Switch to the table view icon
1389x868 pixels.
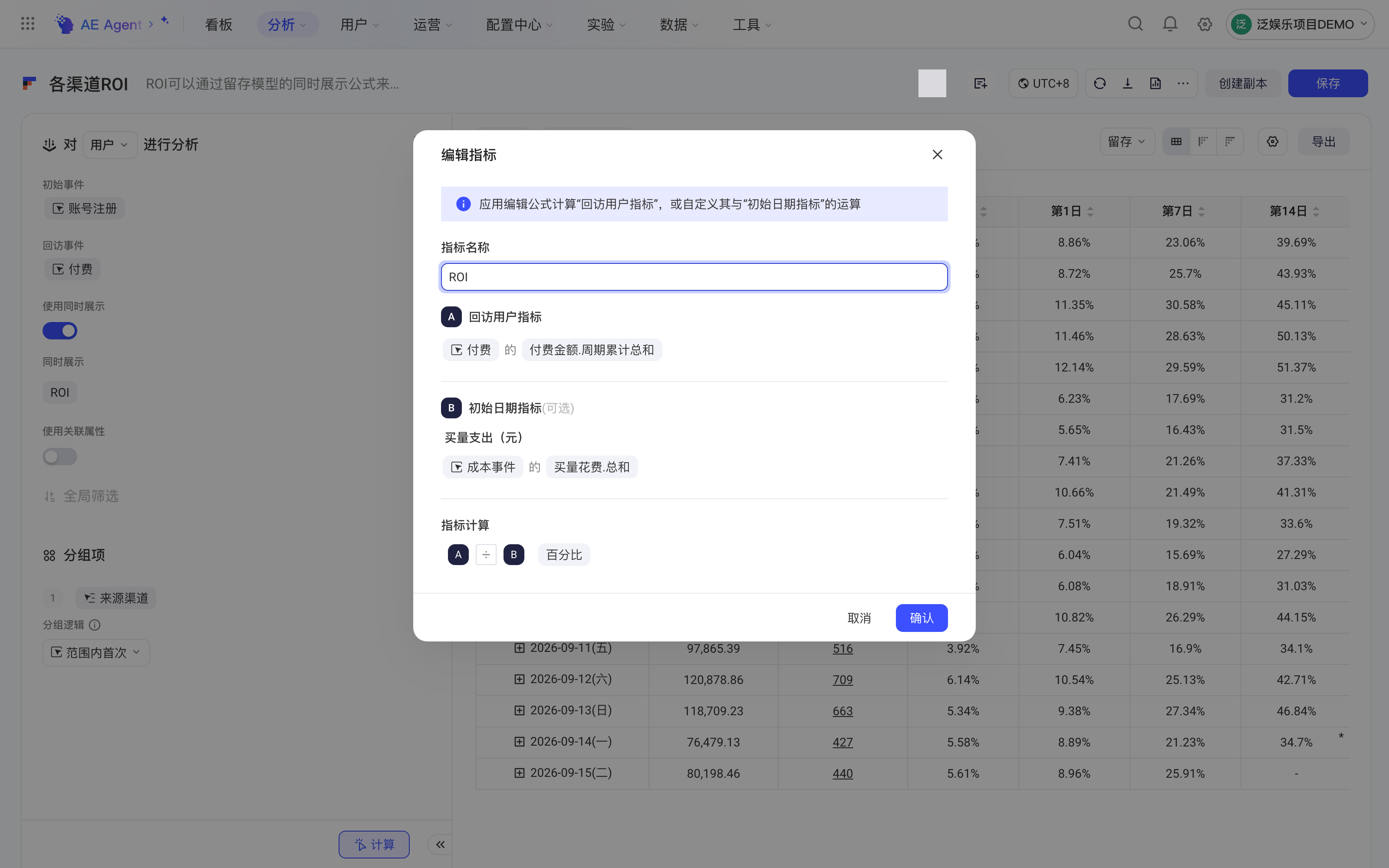tap(1176, 142)
